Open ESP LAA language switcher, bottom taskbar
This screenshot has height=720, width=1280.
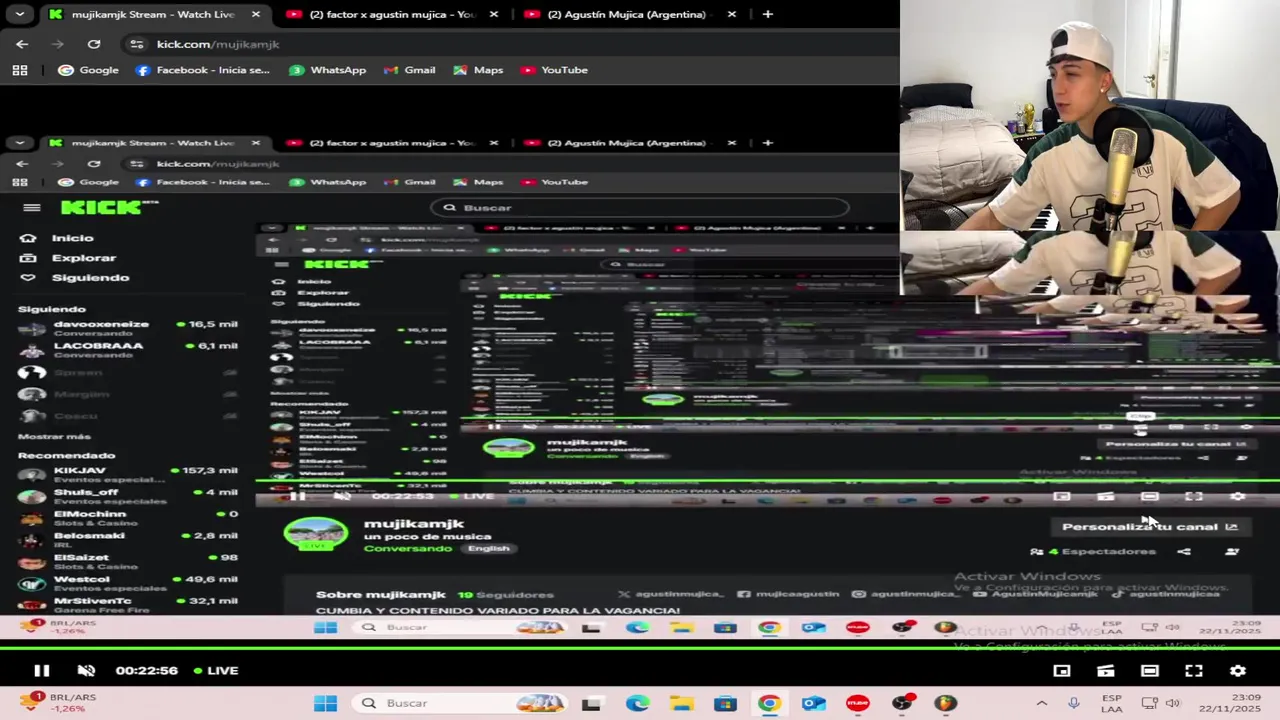point(1111,703)
